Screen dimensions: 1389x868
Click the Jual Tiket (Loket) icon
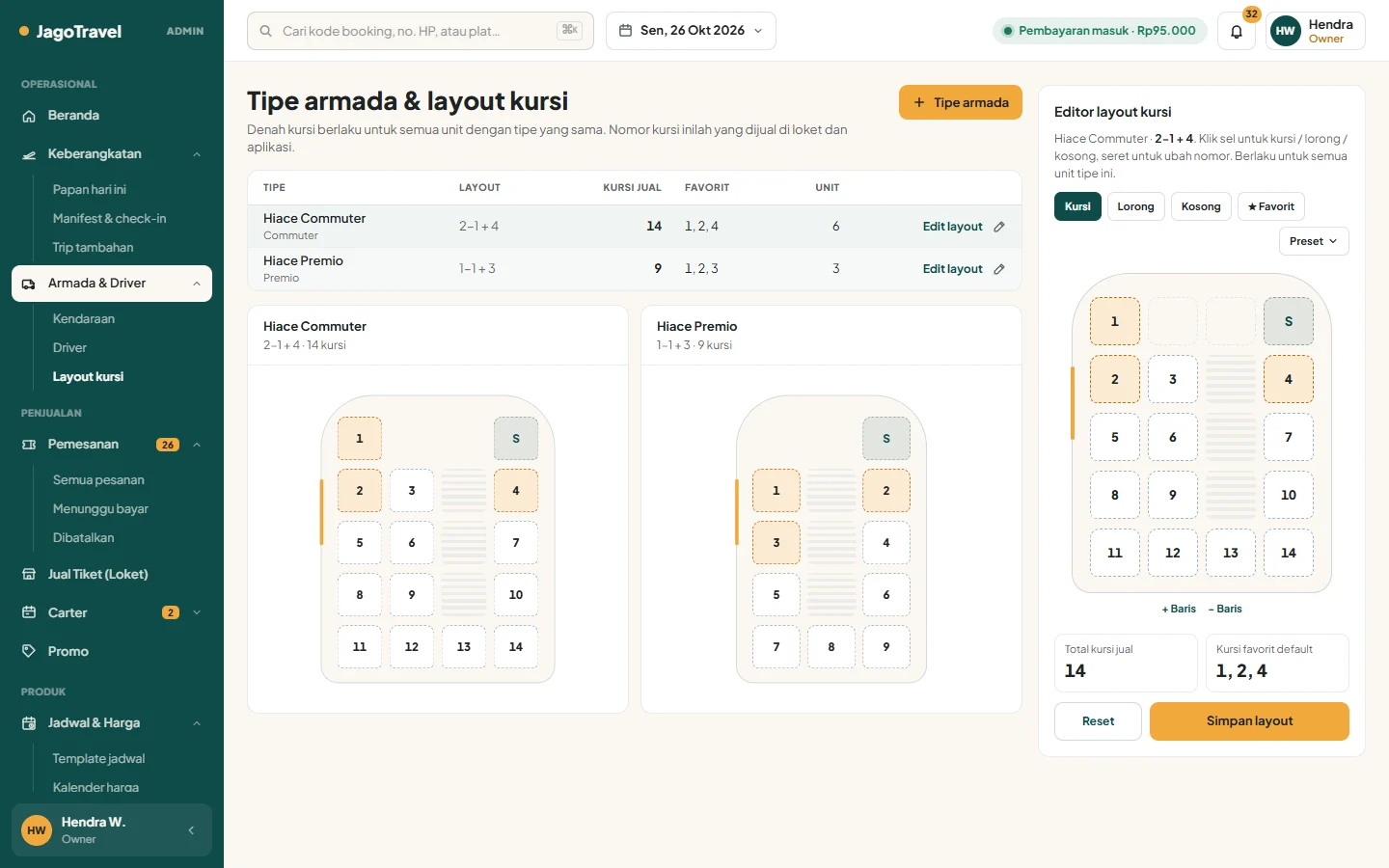coord(29,574)
